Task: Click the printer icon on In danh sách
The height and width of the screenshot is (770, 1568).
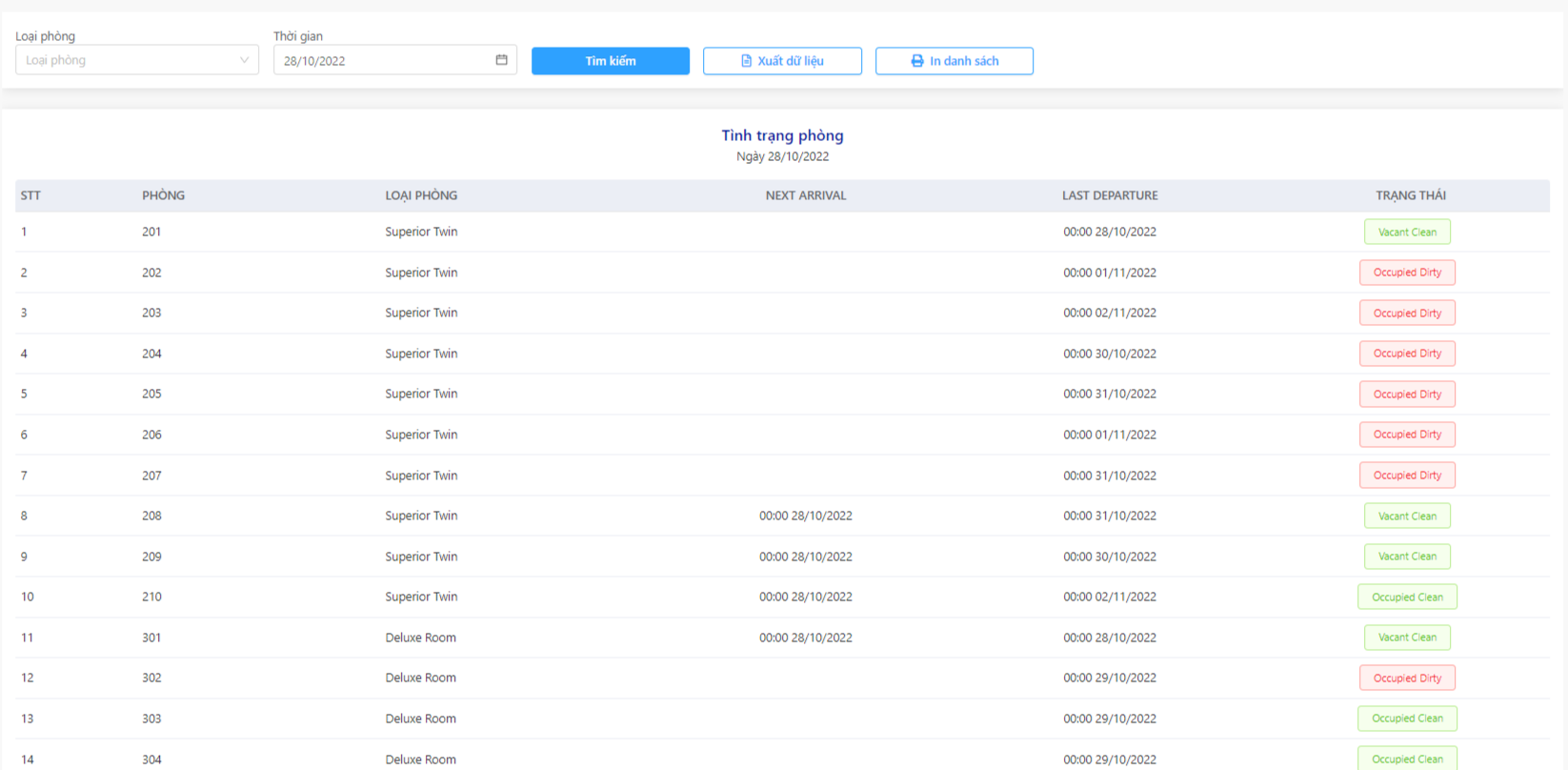Action: (x=917, y=61)
